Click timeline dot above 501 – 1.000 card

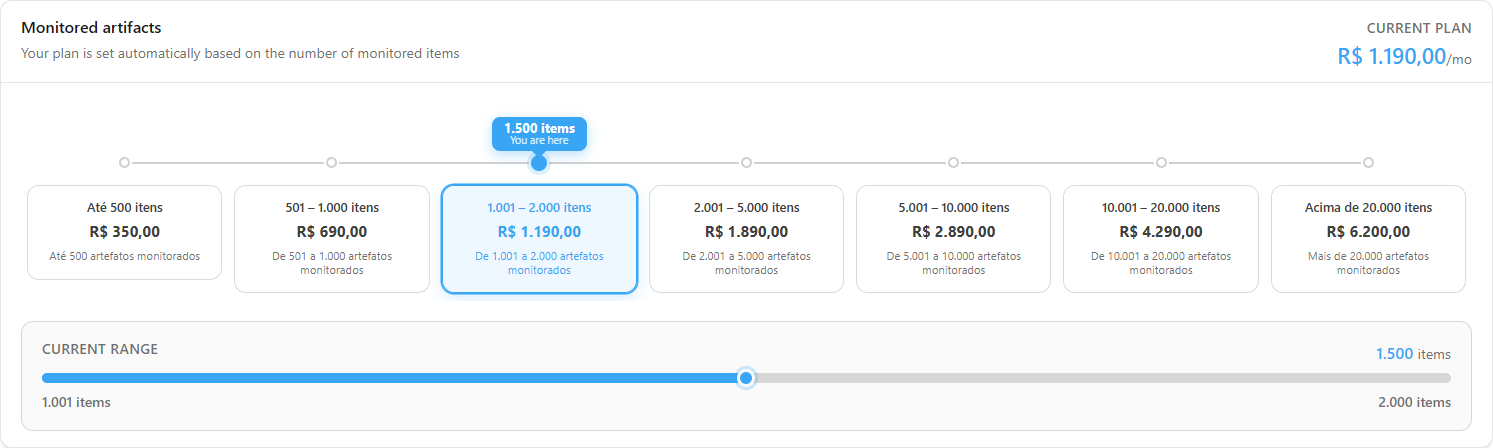pyautogui.click(x=331, y=162)
